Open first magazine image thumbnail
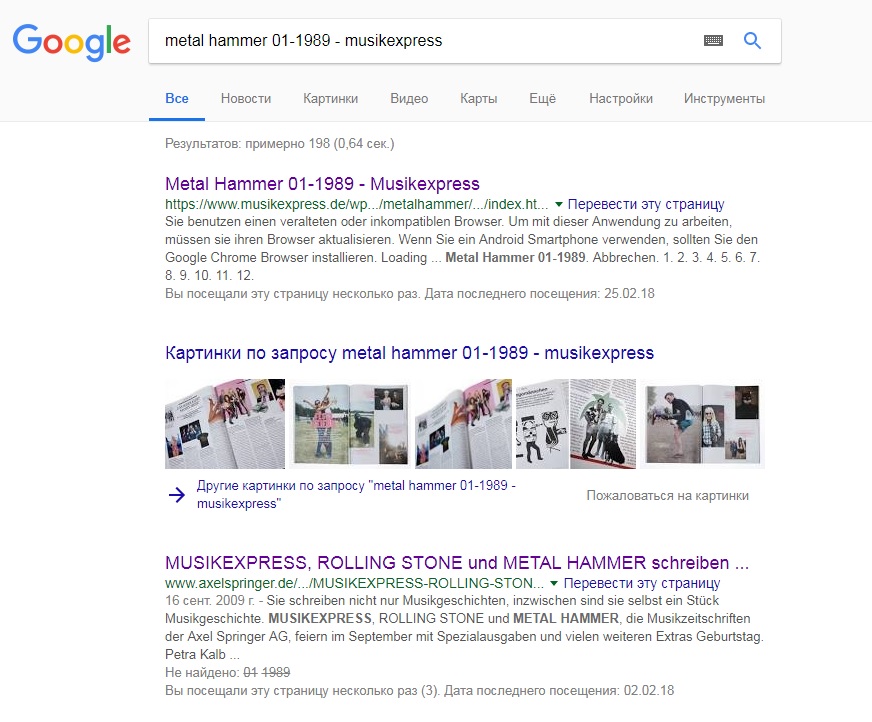Viewport: 872px width, 722px height. [x=225, y=424]
